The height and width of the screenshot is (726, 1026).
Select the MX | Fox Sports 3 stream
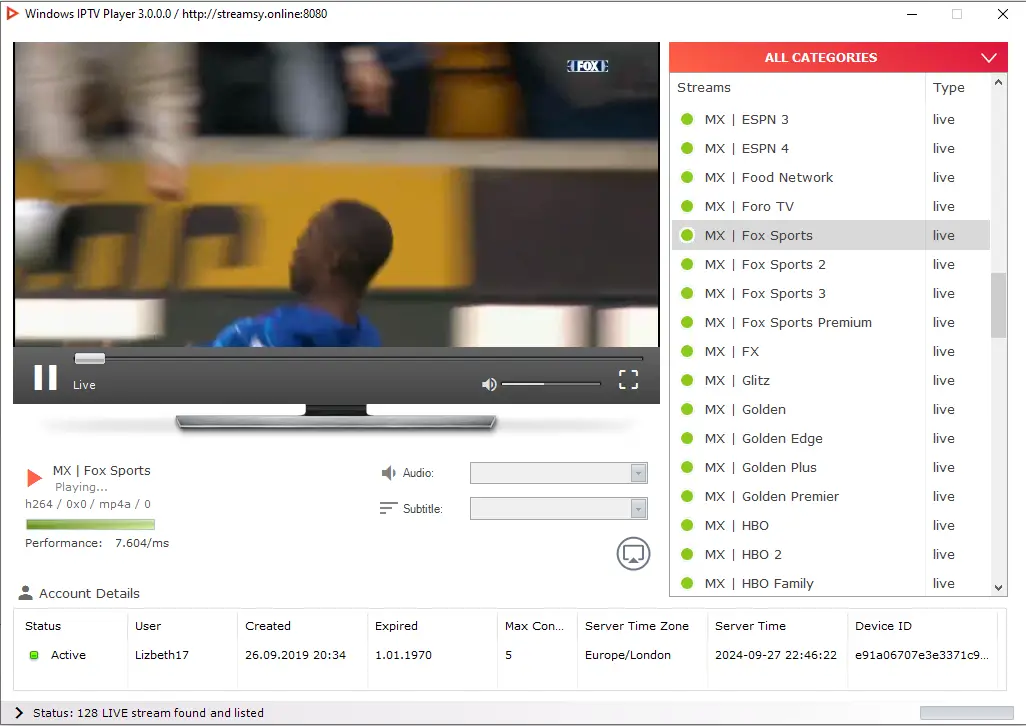point(830,294)
